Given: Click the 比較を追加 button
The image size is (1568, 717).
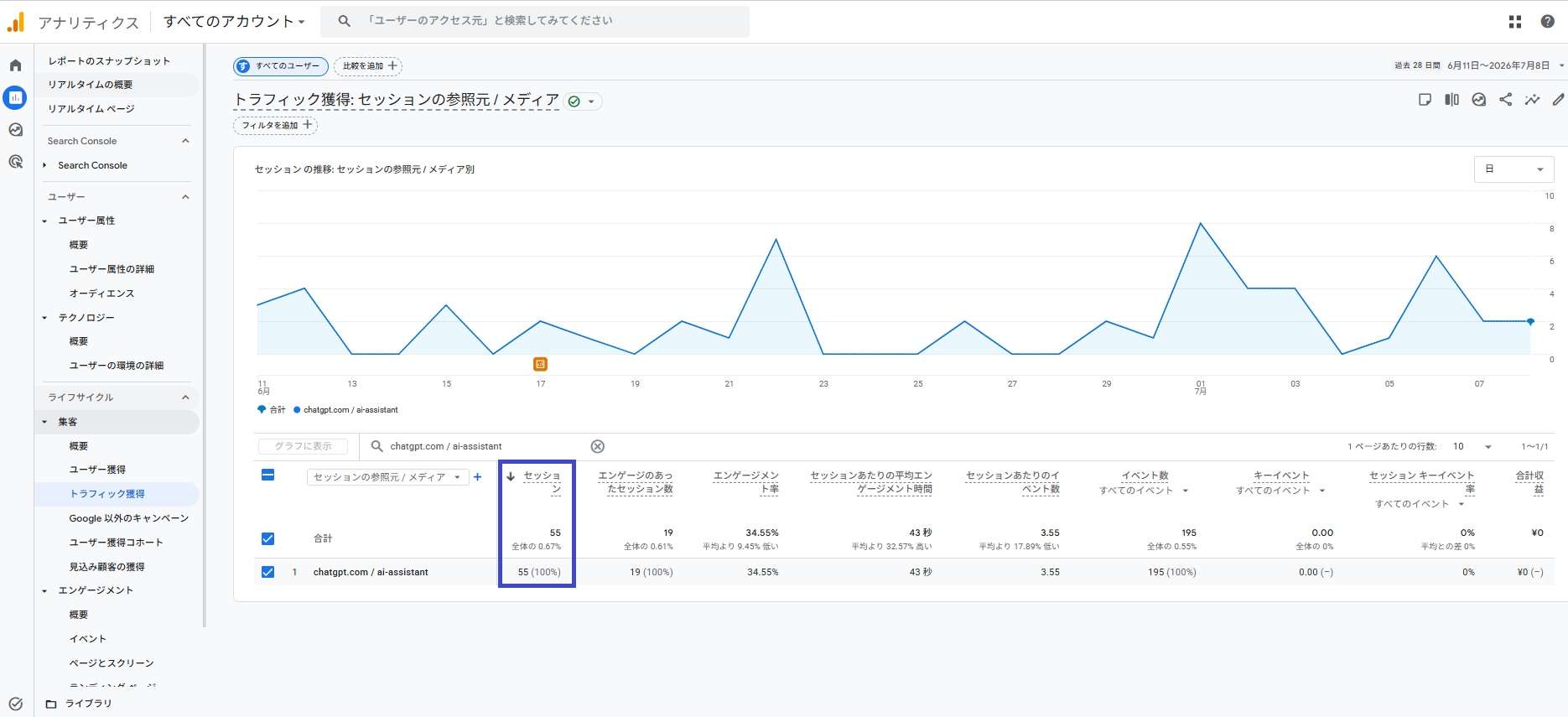Looking at the screenshot, I should pyautogui.click(x=368, y=65).
